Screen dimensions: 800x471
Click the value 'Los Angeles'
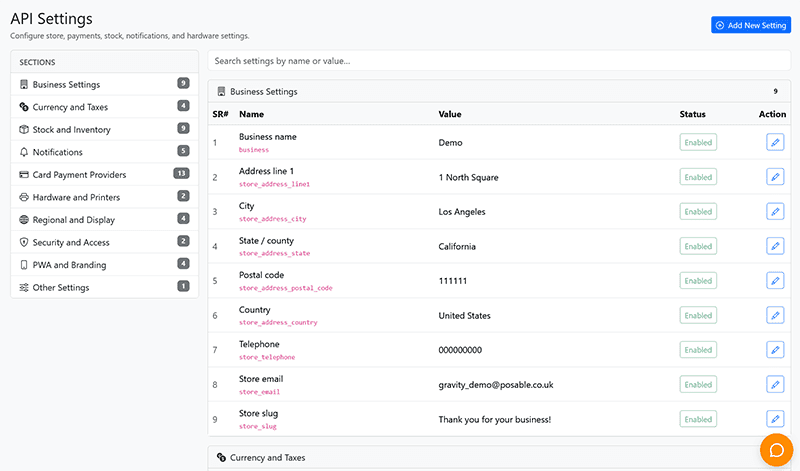[x=462, y=212]
